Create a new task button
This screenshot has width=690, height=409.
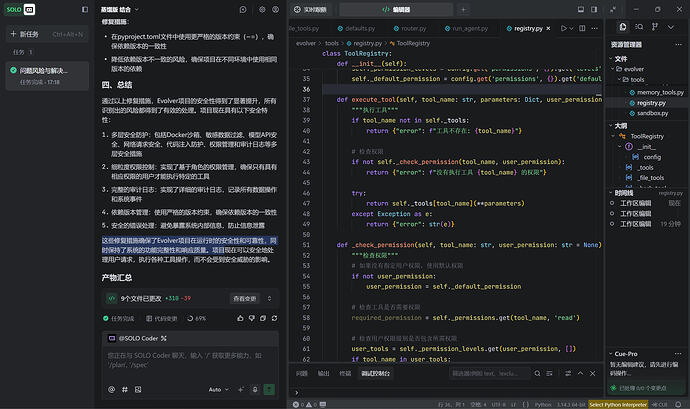pyautogui.click(x=47, y=34)
